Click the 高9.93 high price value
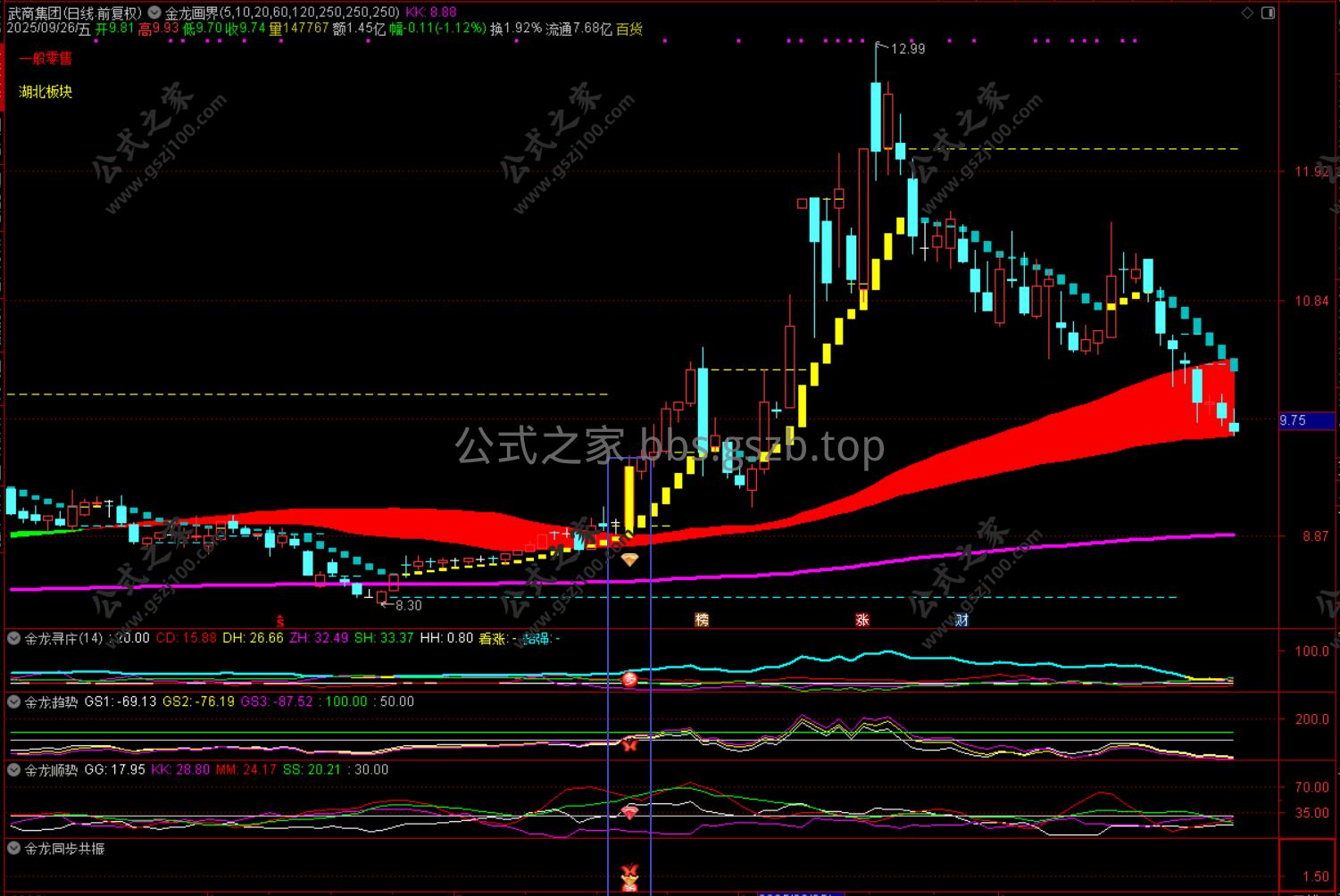Screen dimensions: 1340x896 coord(159,29)
